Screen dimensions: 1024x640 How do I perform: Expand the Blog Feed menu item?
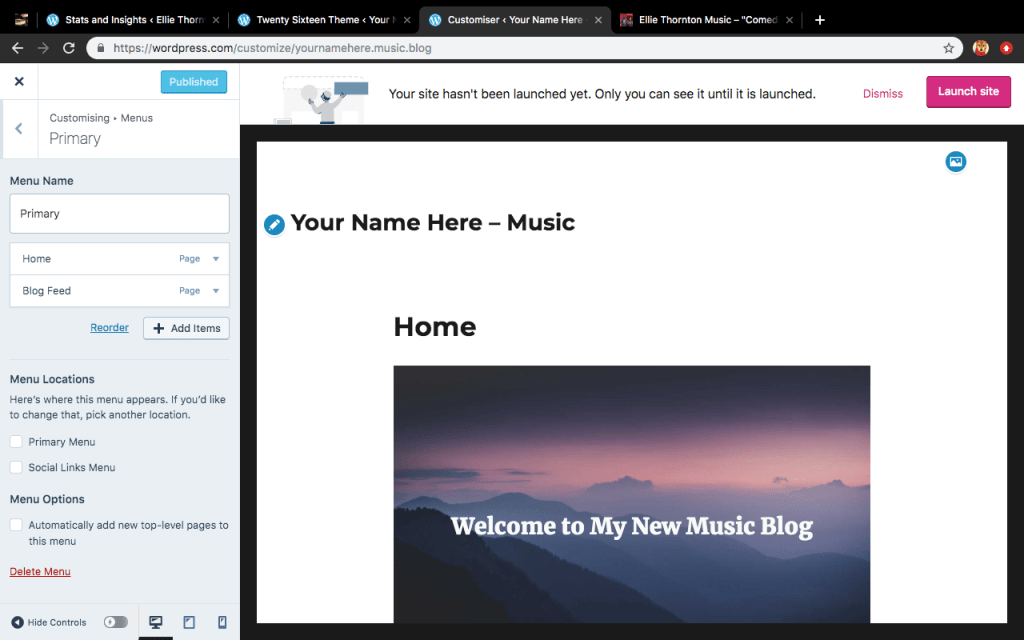point(215,291)
